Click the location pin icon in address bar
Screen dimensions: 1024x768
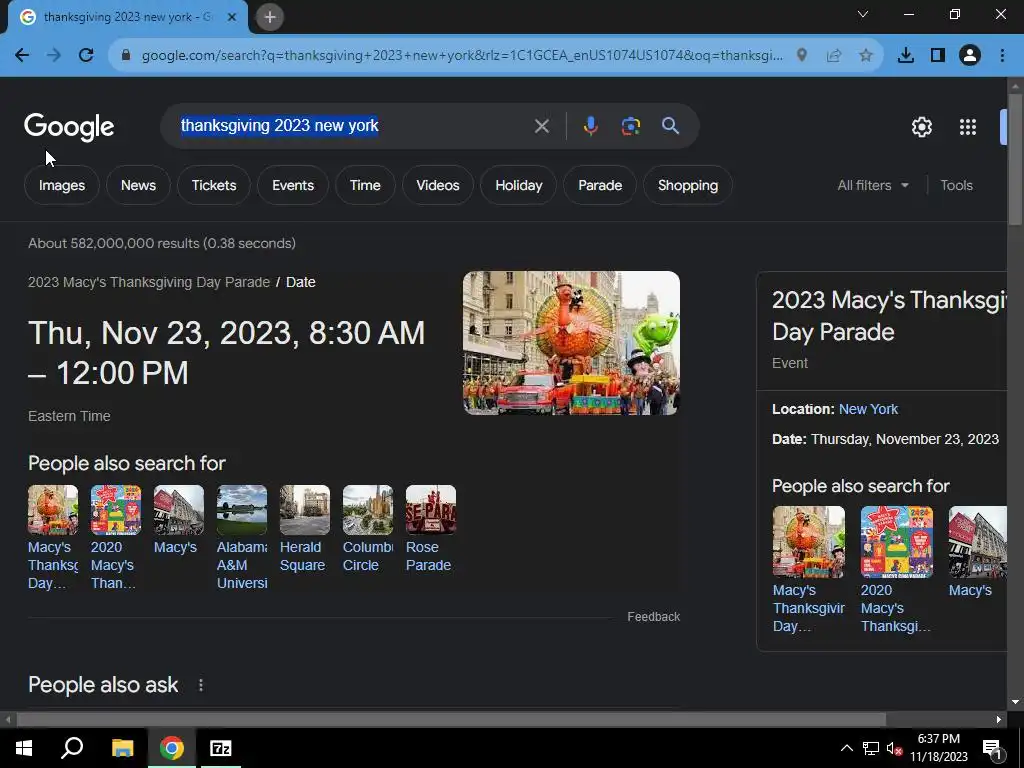click(x=802, y=56)
